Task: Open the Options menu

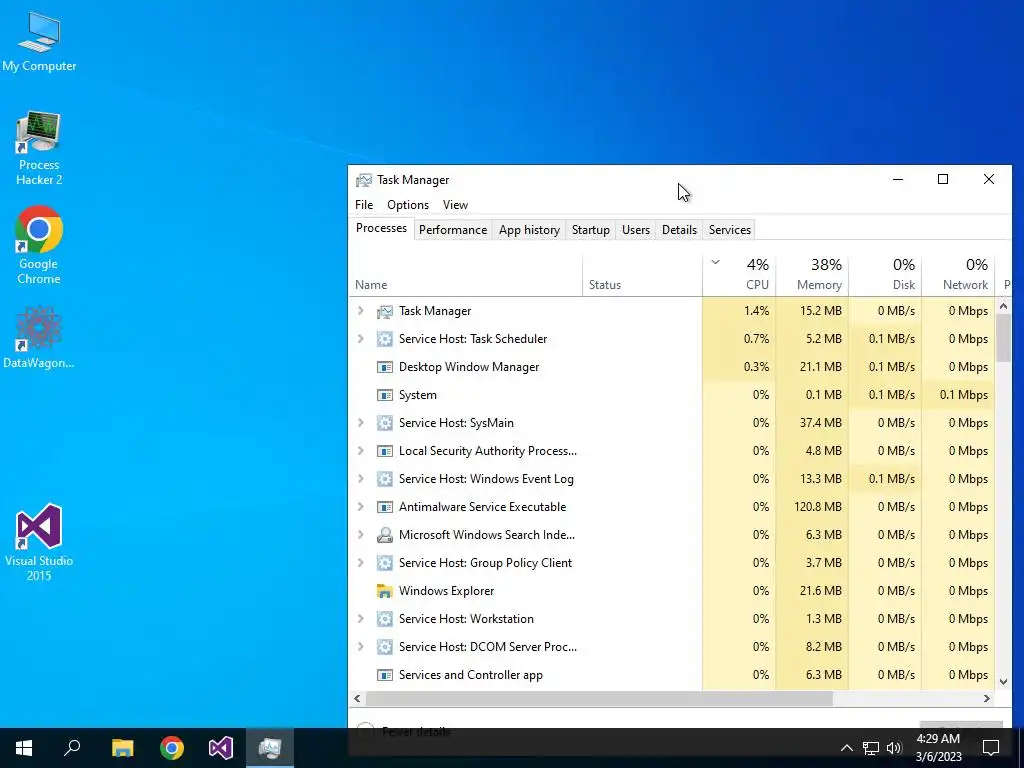Action: (x=408, y=205)
